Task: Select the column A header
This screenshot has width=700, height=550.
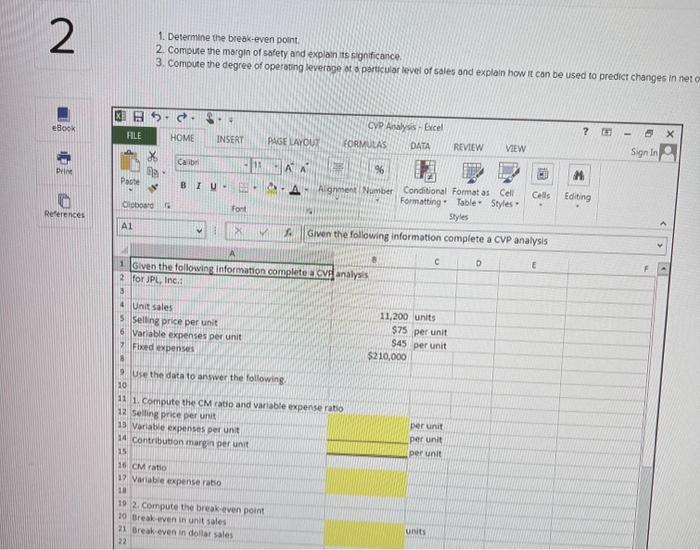Action: point(232,253)
